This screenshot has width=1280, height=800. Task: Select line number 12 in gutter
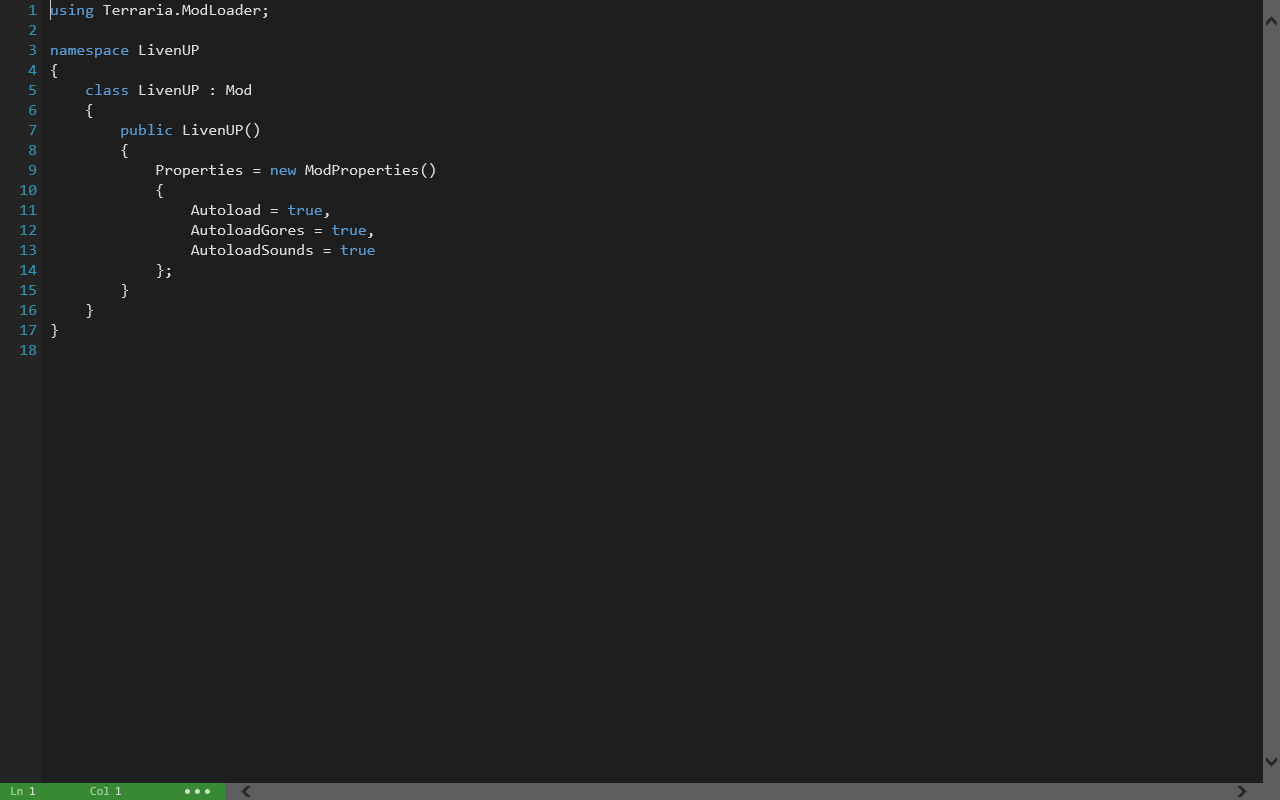pos(28,230)
